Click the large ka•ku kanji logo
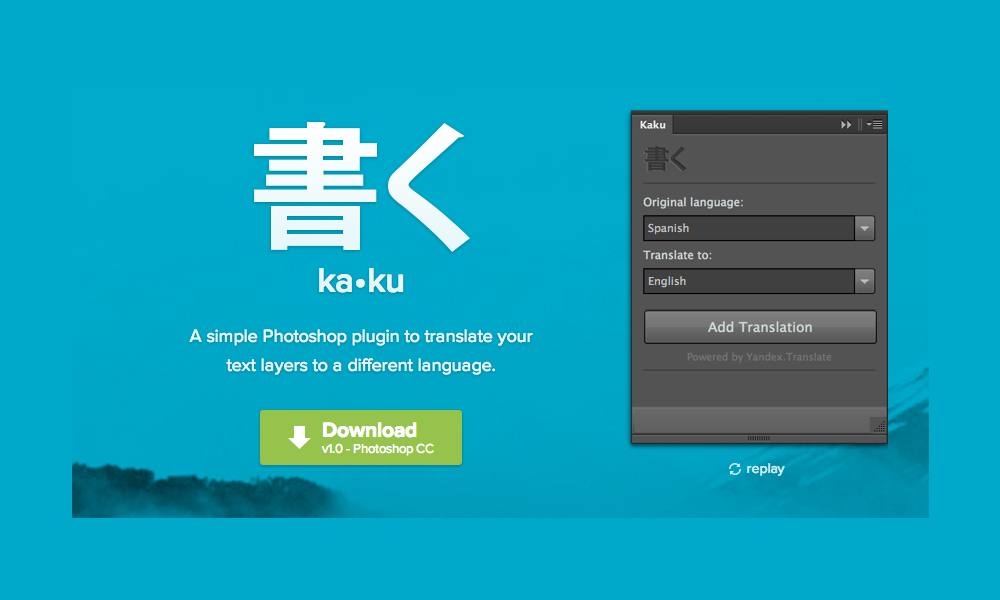The height and width of the screenshot is (600, 1000). pyautogui.click(x=362, y=187)
